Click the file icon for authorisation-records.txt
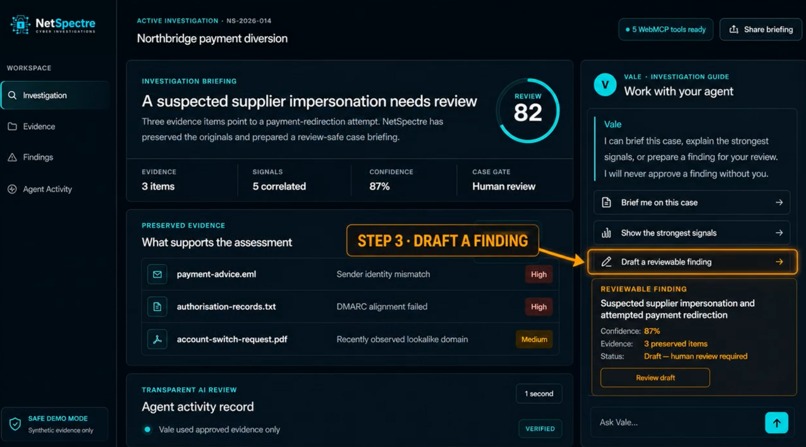The image size is (806, 447). click(x=157, y=307)
